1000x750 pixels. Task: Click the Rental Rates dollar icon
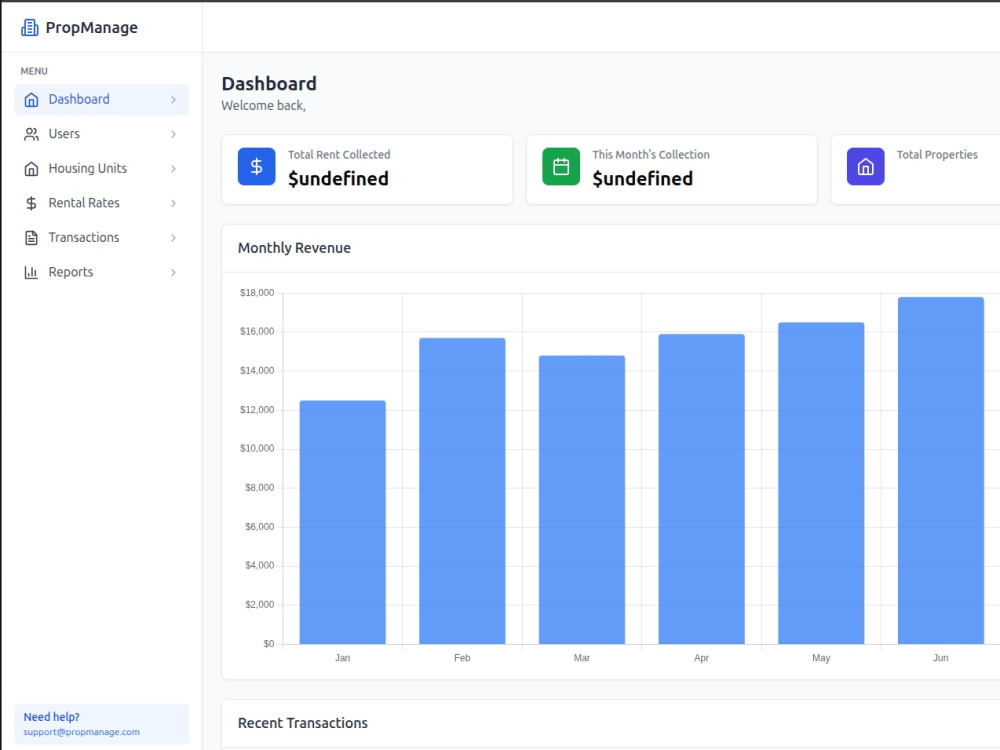[x=31, y=203]
